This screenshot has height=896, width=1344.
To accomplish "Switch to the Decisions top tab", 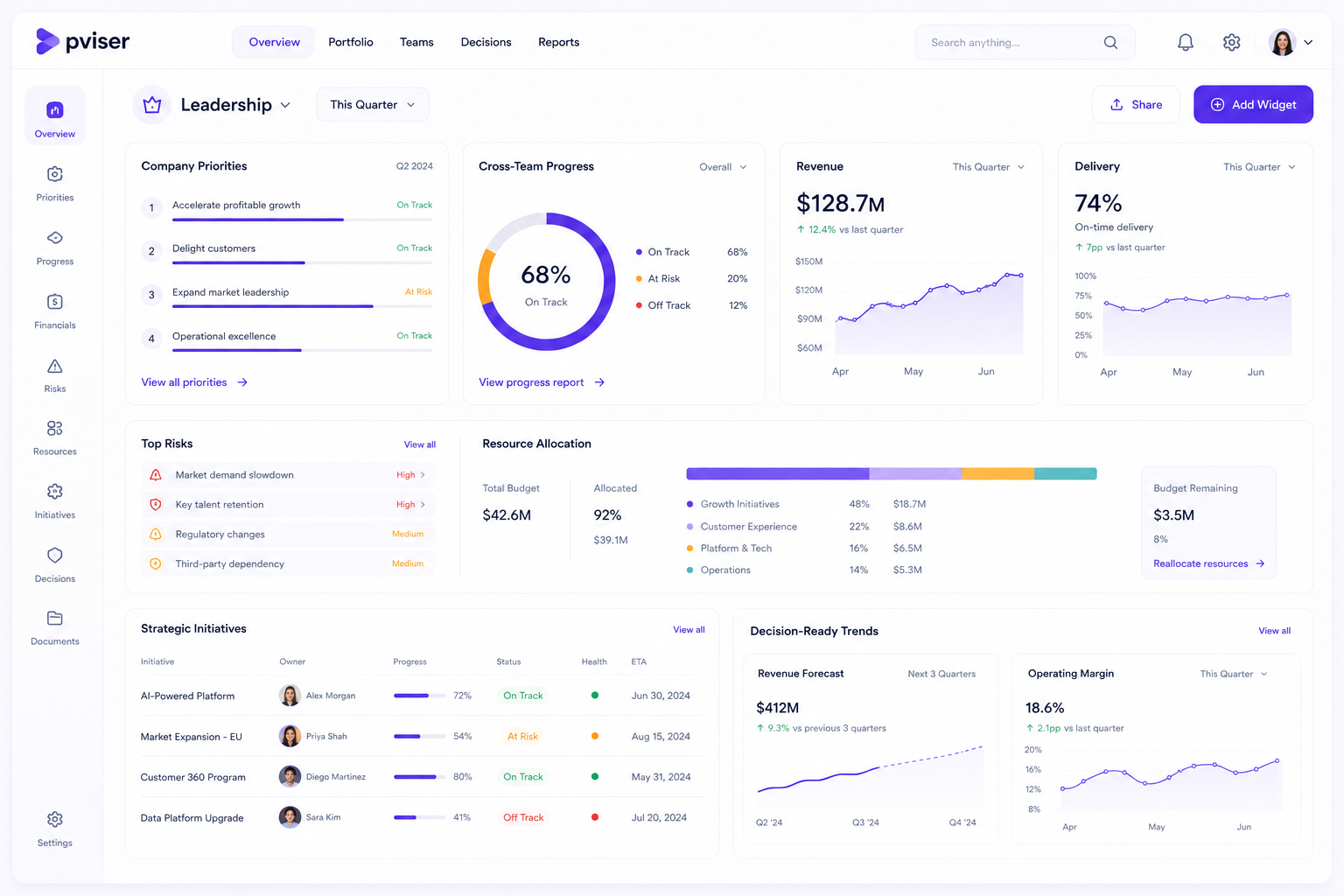I will point(486,42).
